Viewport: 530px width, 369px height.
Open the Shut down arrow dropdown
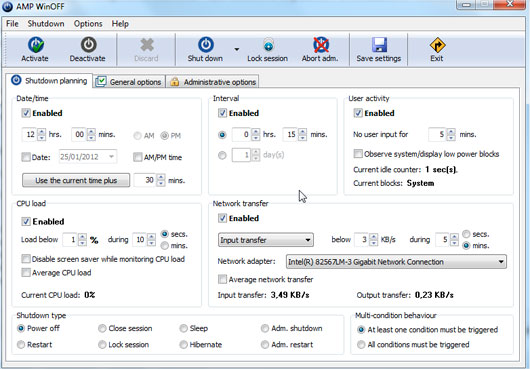(237, 49)
